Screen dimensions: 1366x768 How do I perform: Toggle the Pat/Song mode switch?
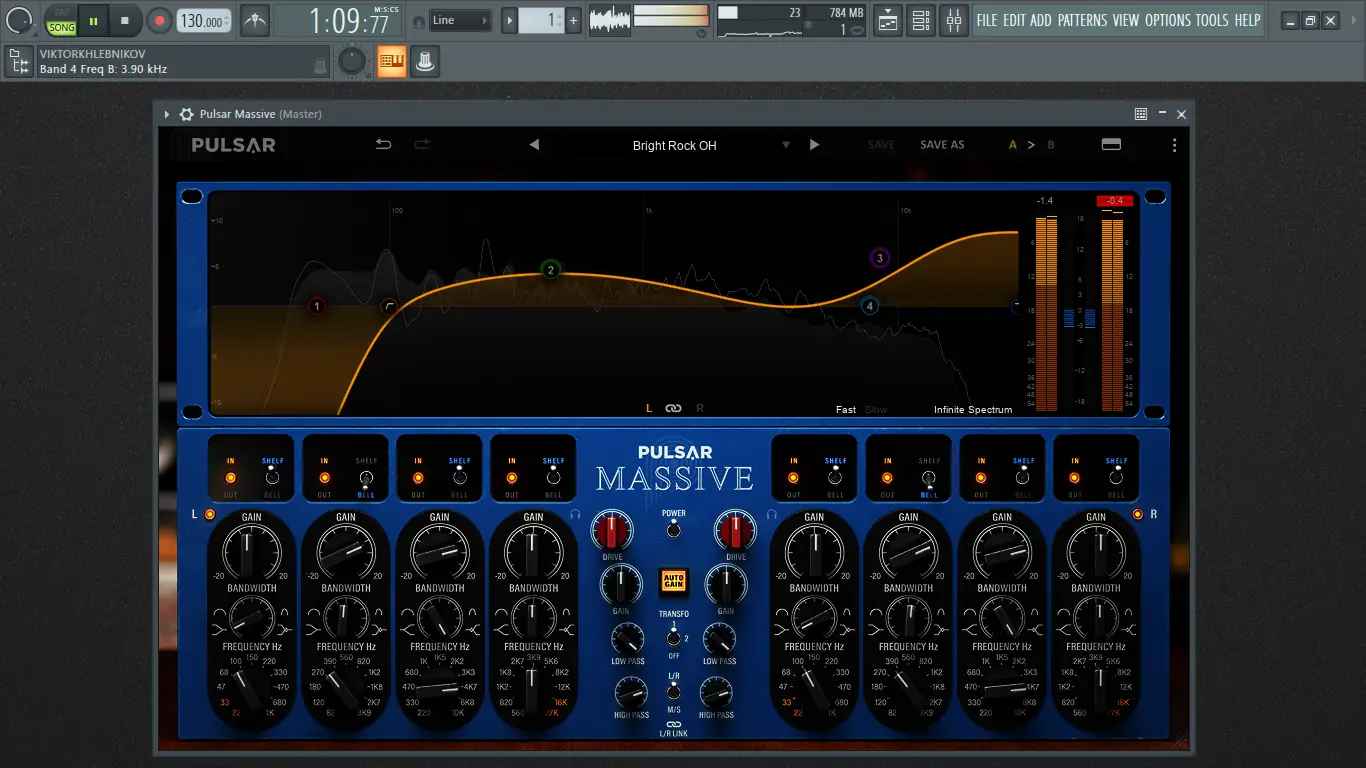click(62, 20)
